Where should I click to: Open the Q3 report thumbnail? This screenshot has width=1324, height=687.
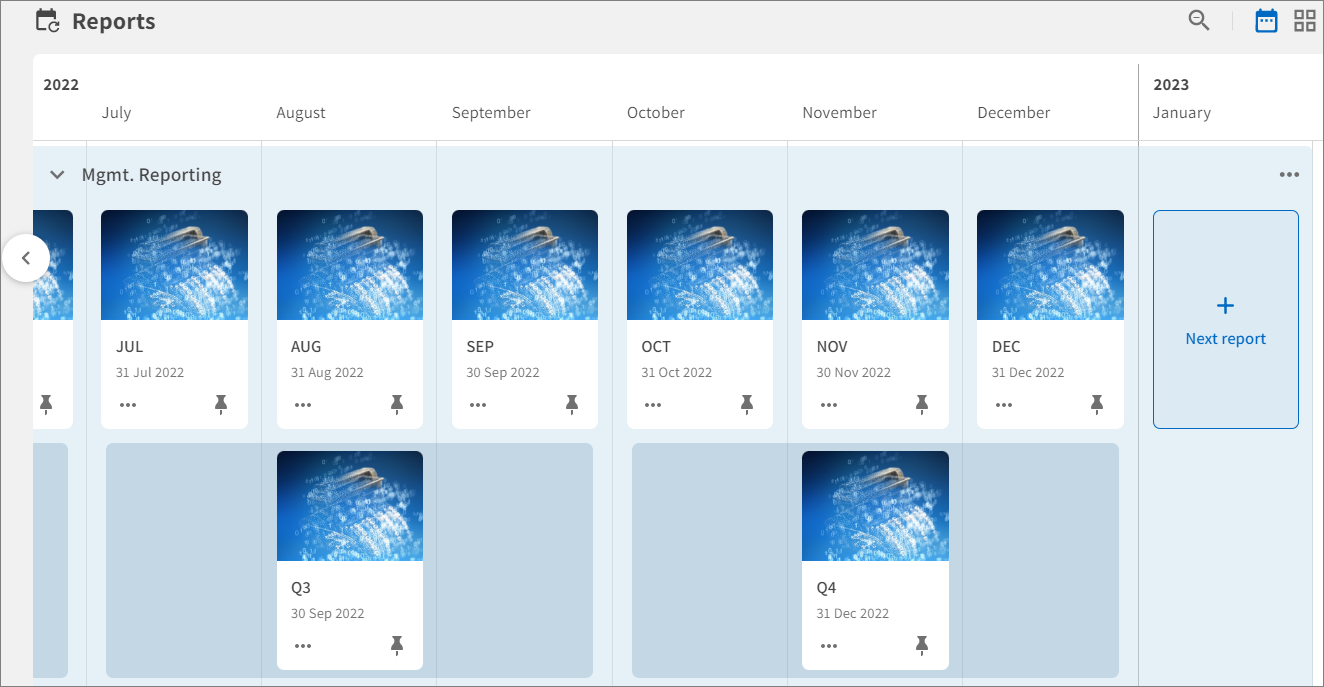pos(349,506)
